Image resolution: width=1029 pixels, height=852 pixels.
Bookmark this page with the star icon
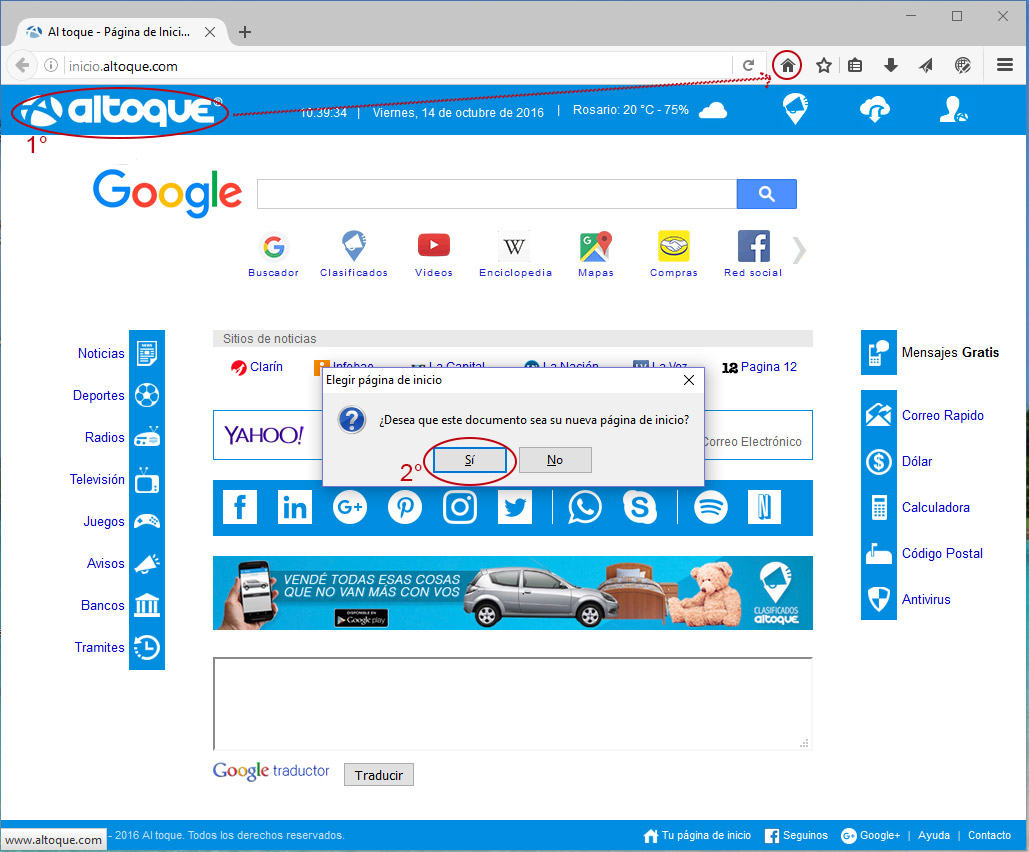pyautogui.click(x=824, y=66)
